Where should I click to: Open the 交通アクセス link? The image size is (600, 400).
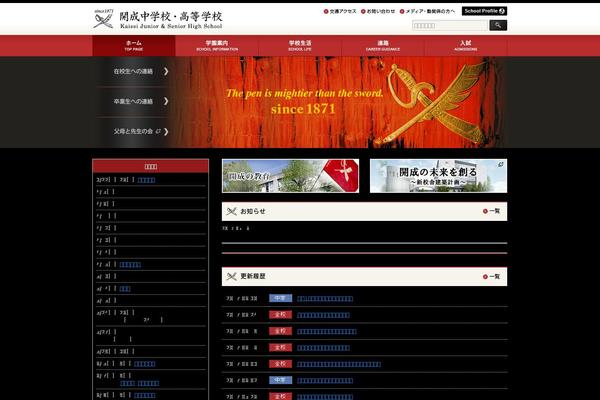point(340,11)
